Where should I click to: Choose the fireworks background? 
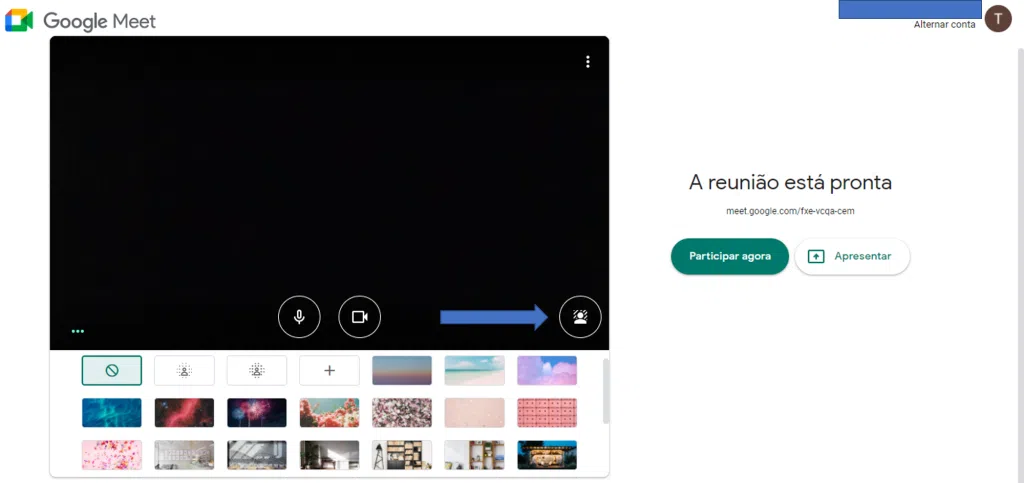point(257,413)
